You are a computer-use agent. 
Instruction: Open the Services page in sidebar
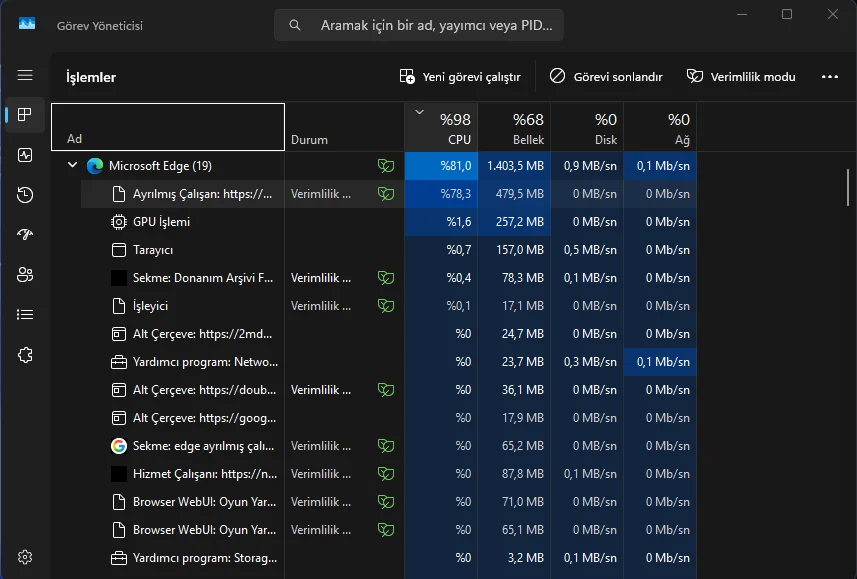point(25,354)
